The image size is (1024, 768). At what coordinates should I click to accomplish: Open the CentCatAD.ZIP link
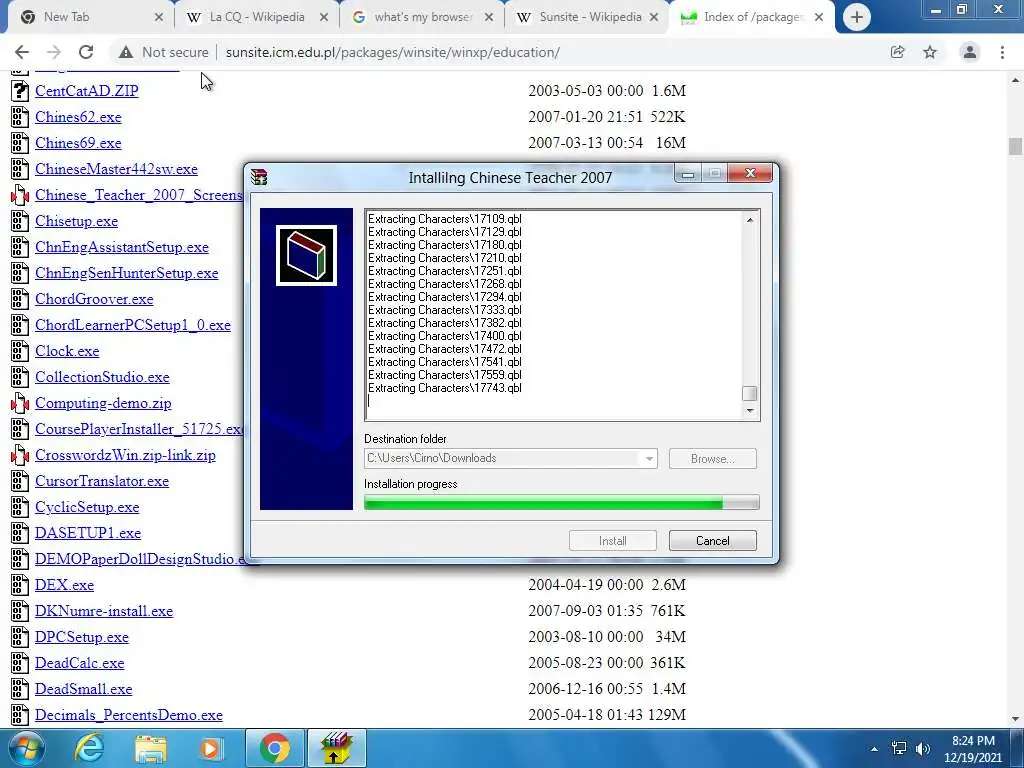coord(87,91)
